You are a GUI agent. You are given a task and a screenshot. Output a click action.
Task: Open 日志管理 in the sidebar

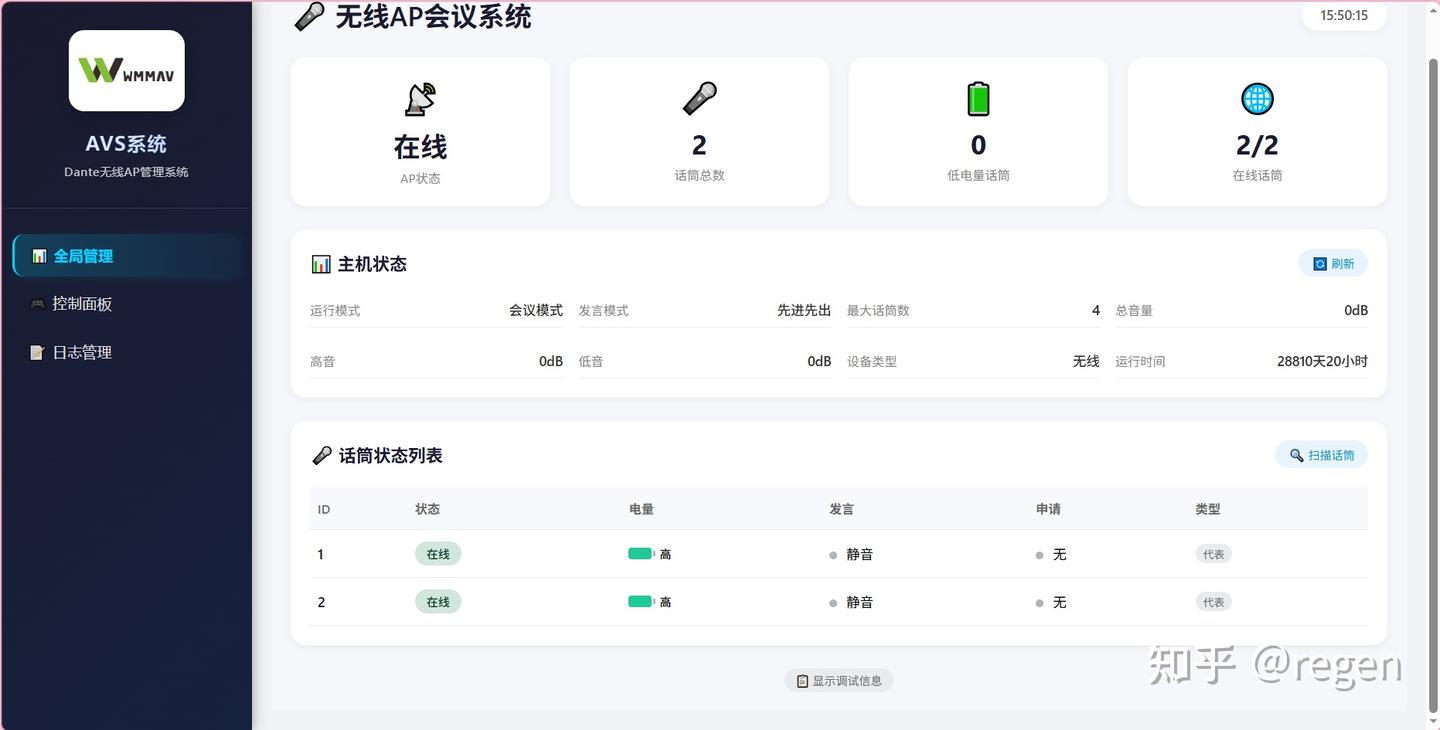127,352
